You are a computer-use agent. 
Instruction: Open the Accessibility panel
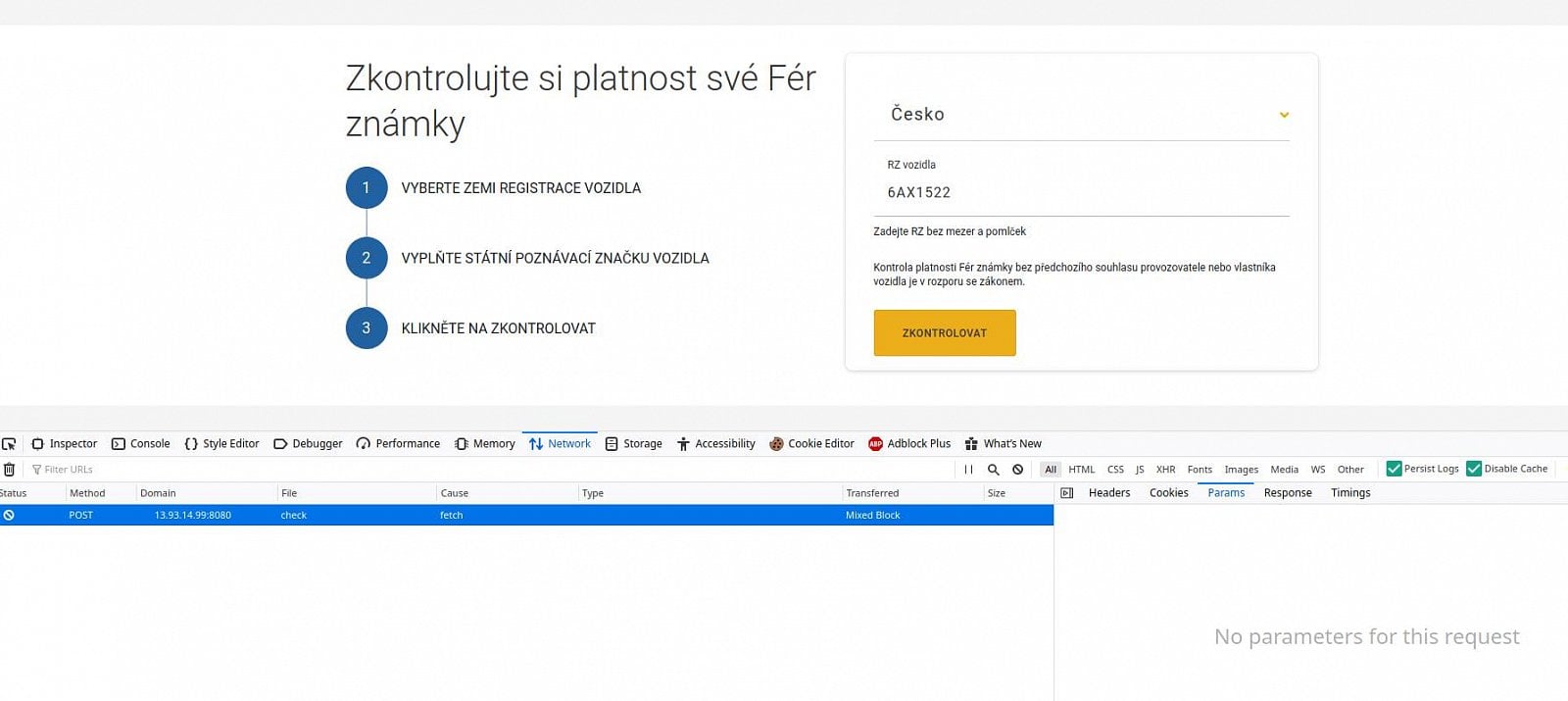716,444
